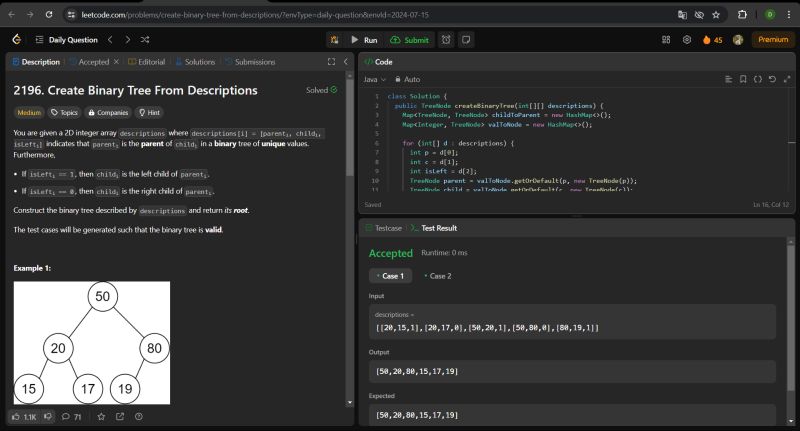Shuffle to a random problem
Image resolution: width=800 pixels, height=431 pixels.
(x=145, y=40)
